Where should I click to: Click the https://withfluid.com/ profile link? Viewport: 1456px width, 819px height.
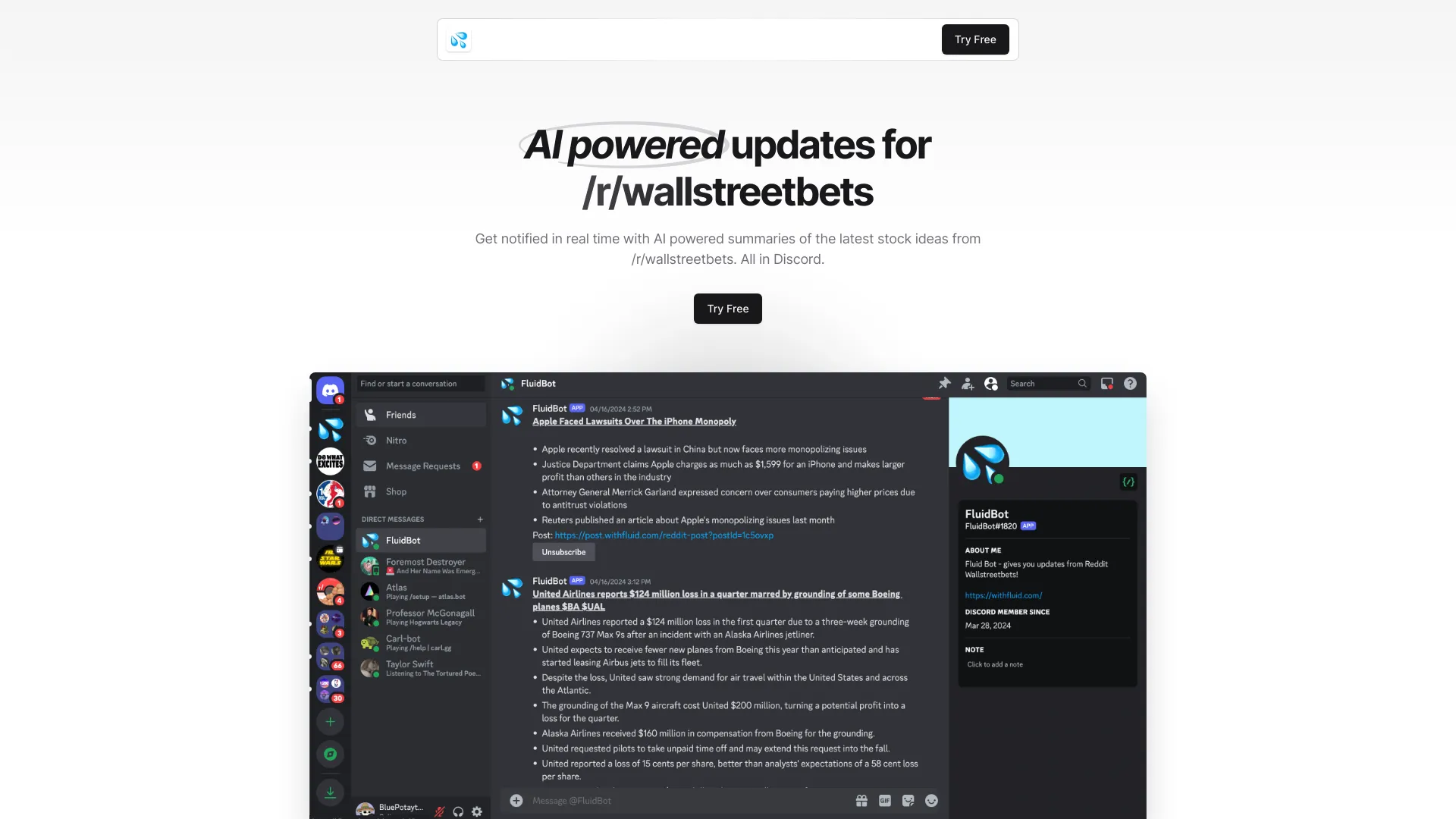pyautogui.click(x=1003, y=594)
